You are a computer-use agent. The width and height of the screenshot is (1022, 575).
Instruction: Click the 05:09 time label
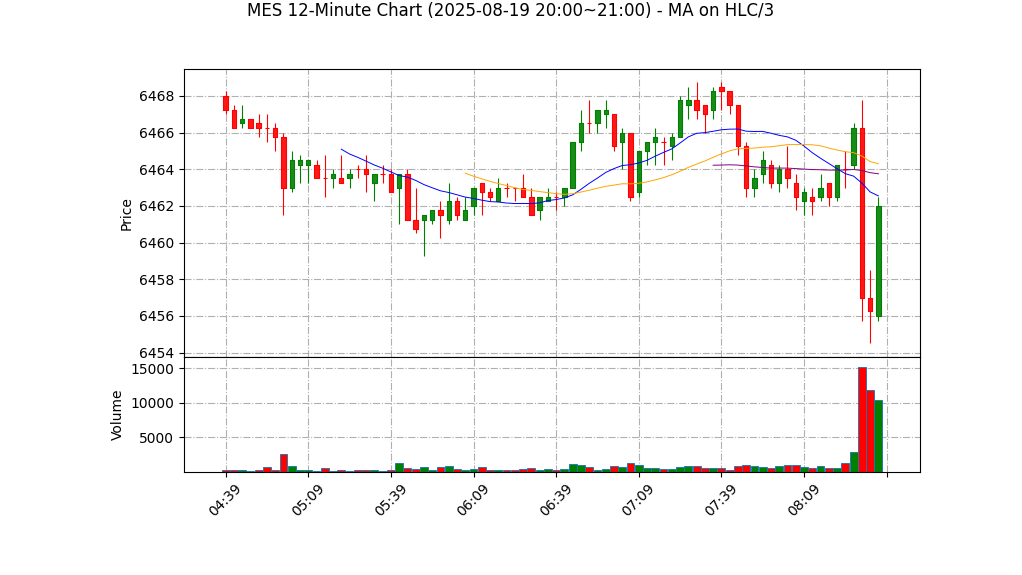(307, 501)
